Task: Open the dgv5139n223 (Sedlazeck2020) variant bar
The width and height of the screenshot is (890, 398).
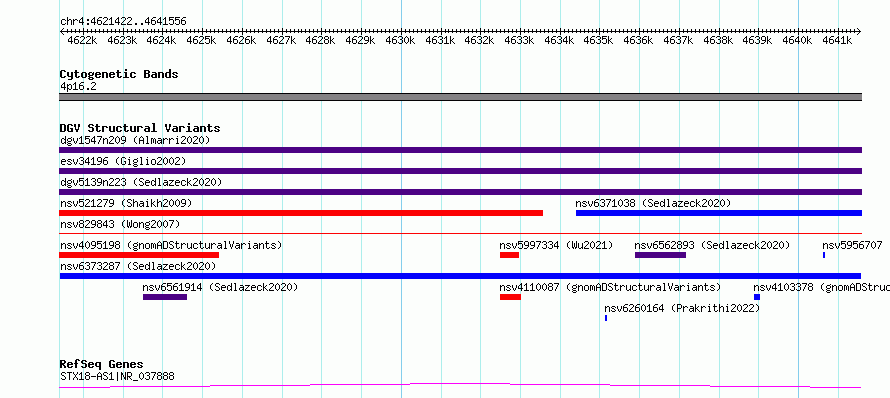Action: tap(460, 192)
